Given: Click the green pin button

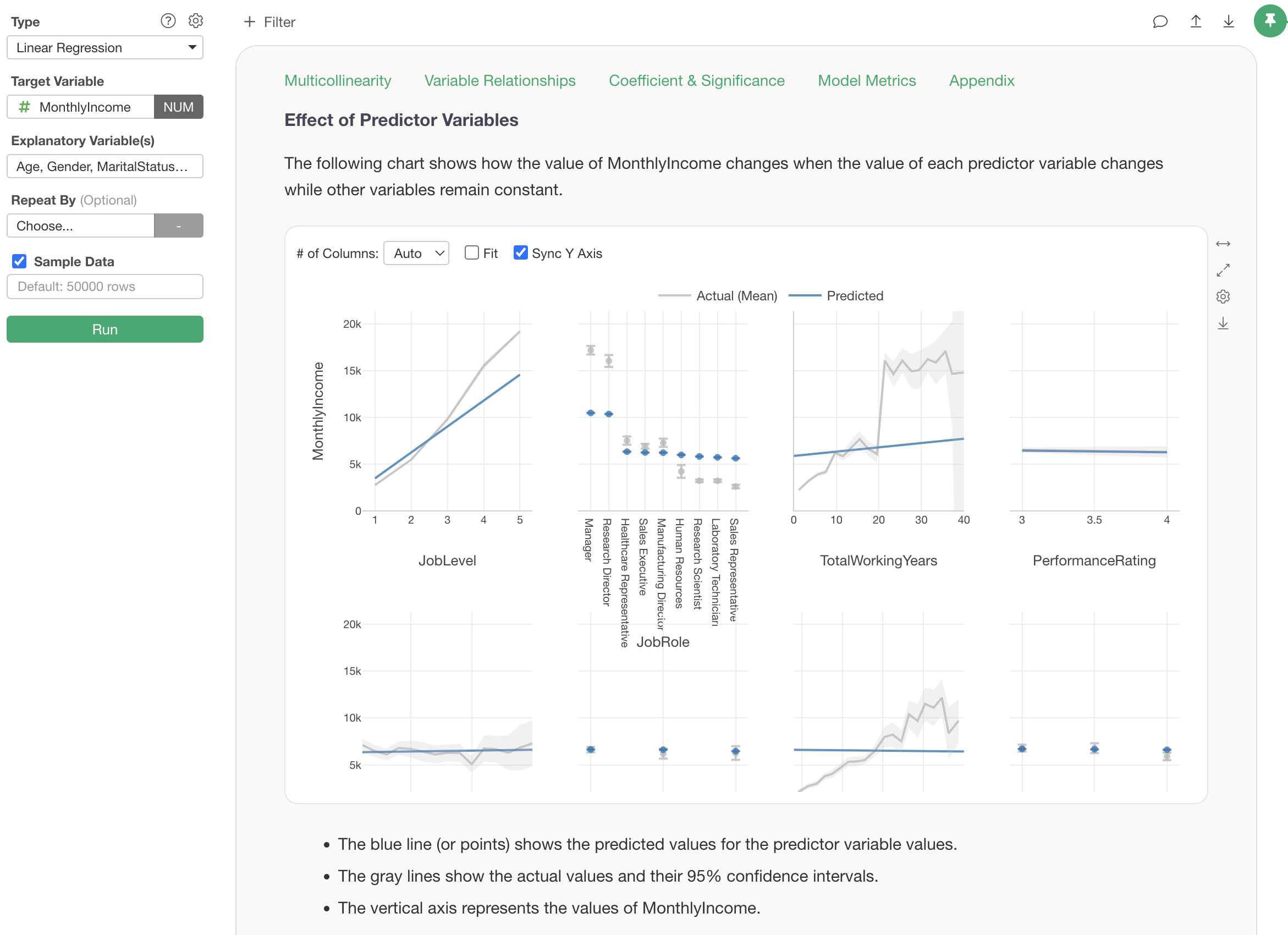Looking at the screenshot, I should (1270, 21).
